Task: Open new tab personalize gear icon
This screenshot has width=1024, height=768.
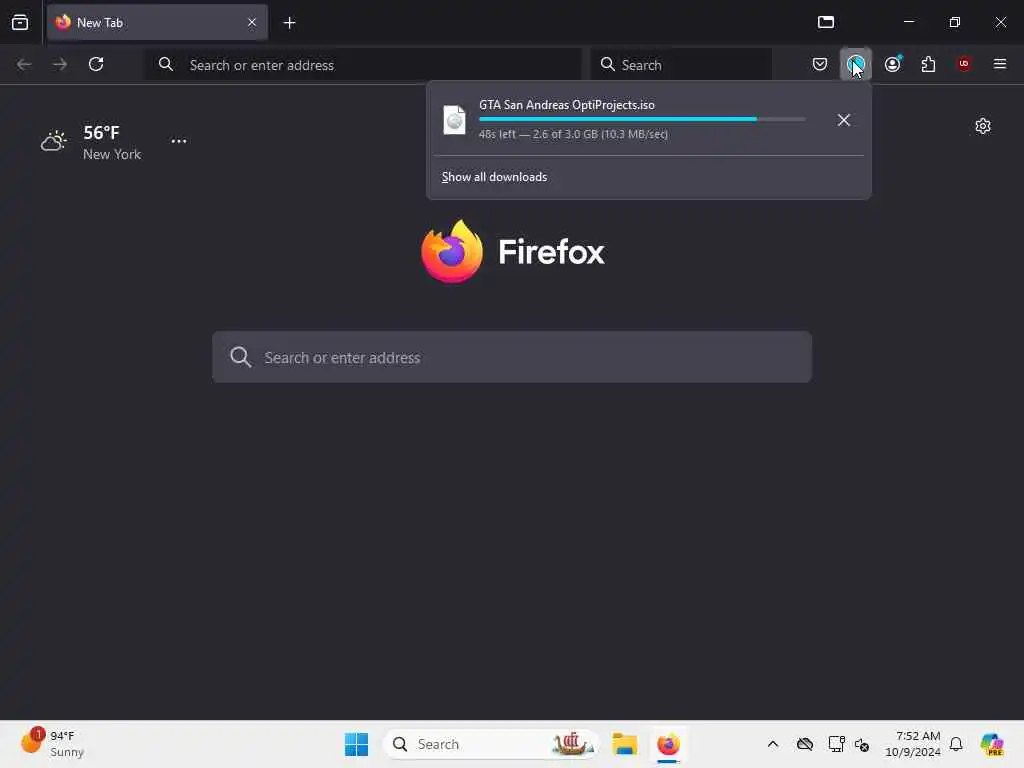Action: pyautogui.click(x=983, y=126)
